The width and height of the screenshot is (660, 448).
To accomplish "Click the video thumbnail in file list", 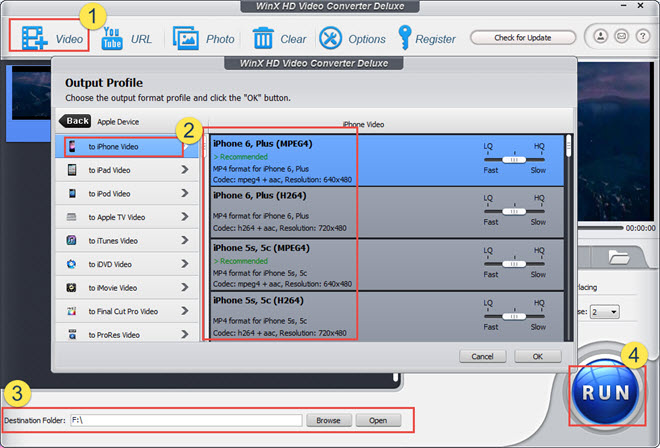I will click(32, 93).
